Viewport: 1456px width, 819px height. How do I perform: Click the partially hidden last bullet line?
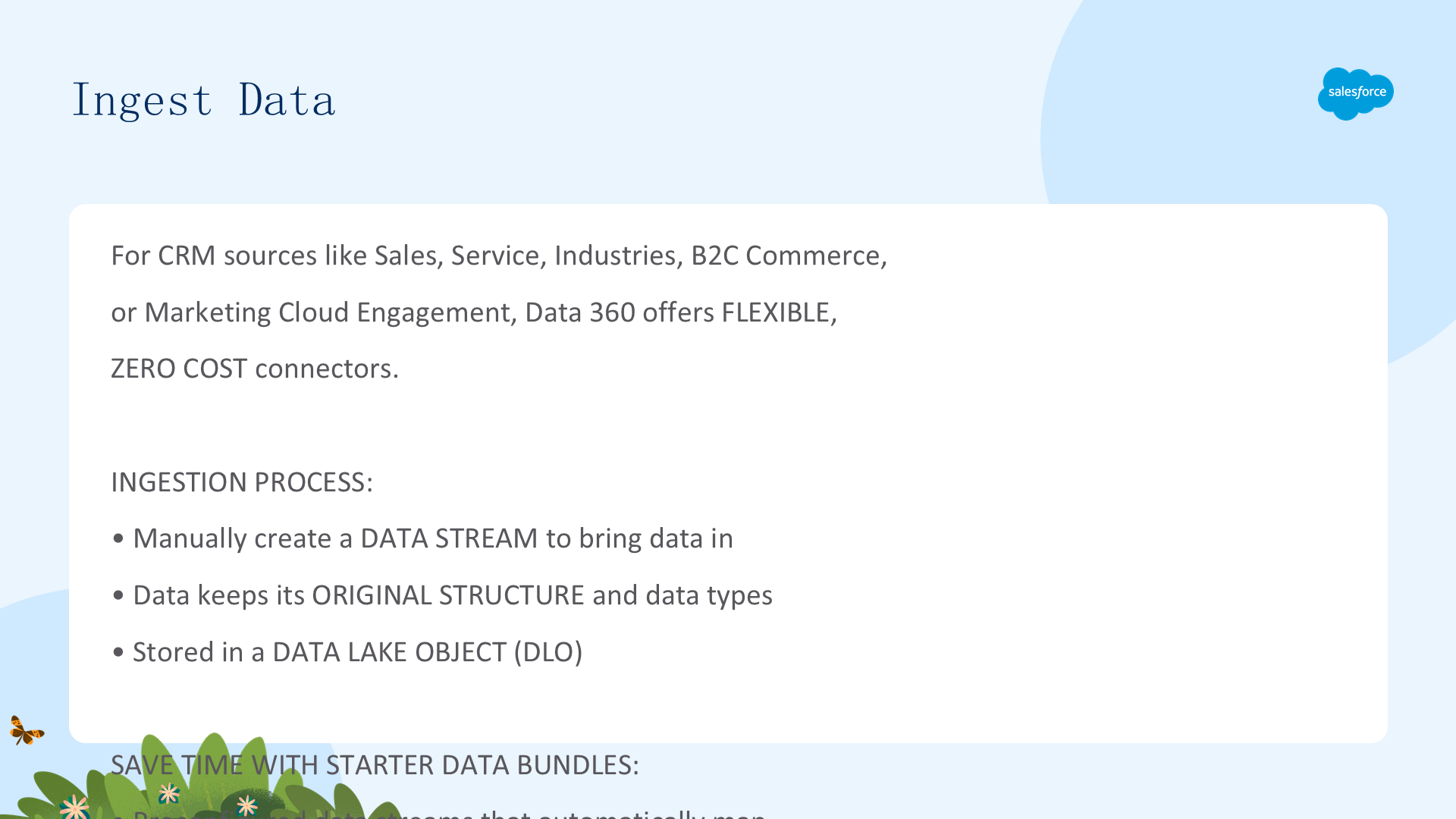(x=438, y=813)
